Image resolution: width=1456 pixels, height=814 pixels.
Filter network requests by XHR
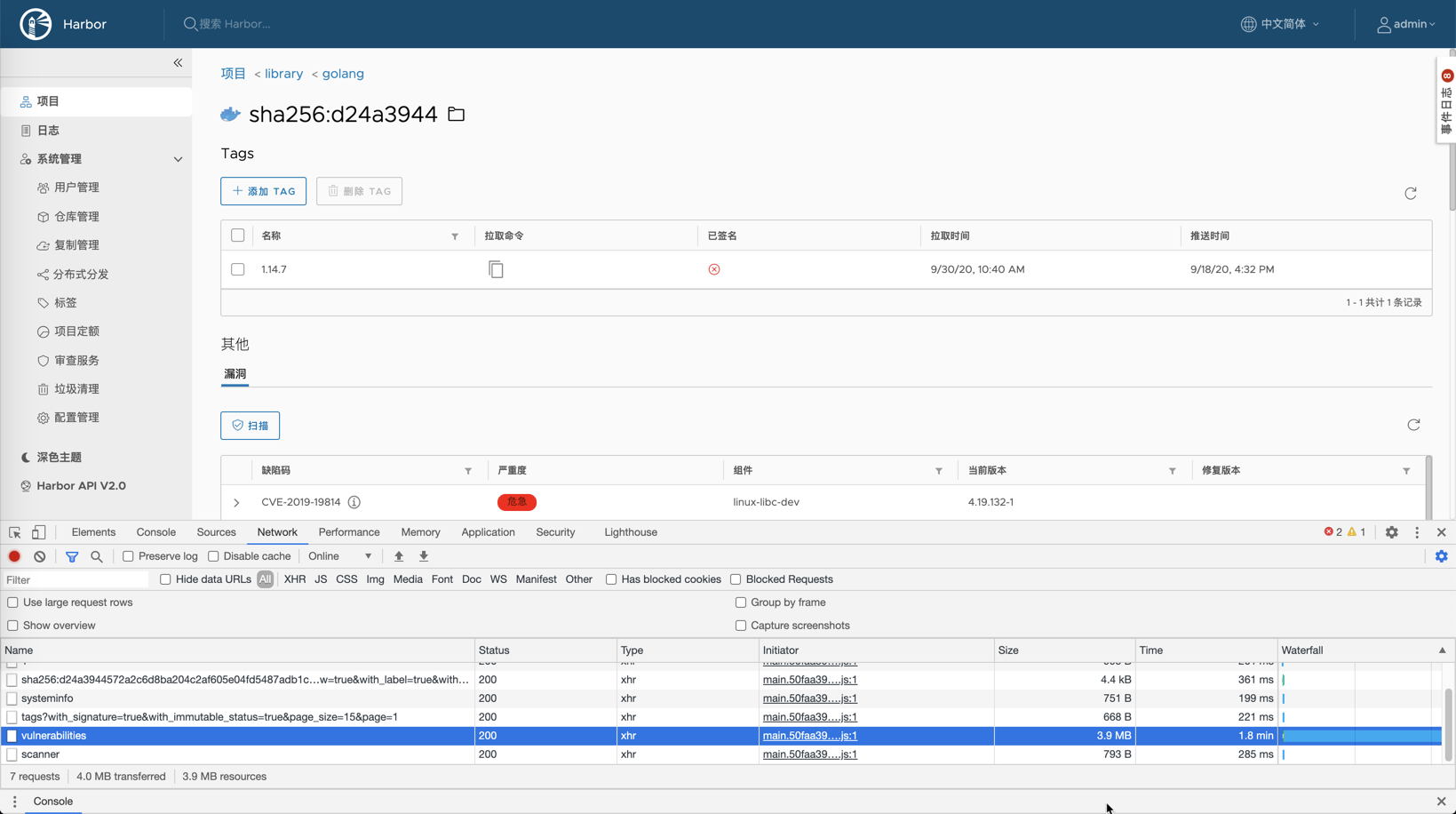[x=295, y=579]
